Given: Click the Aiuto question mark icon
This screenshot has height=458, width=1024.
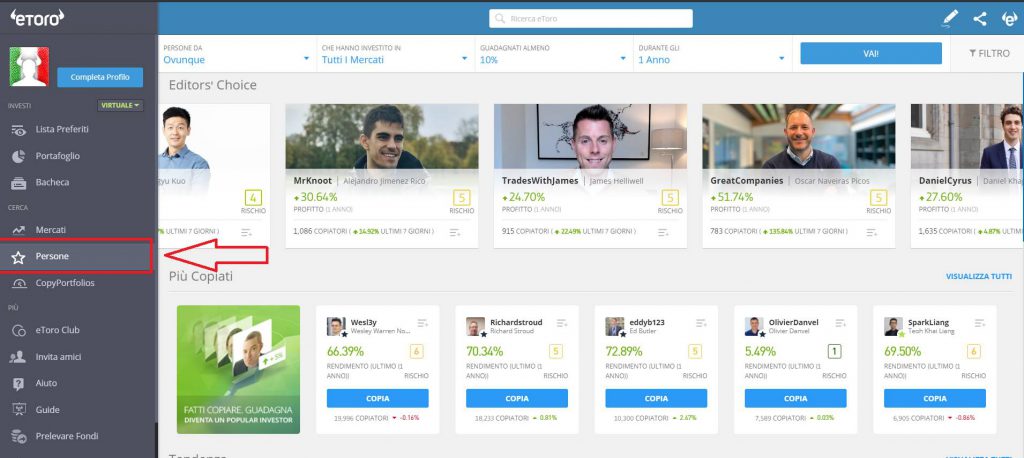Looking at the screenshot, I should coord(18,384).
